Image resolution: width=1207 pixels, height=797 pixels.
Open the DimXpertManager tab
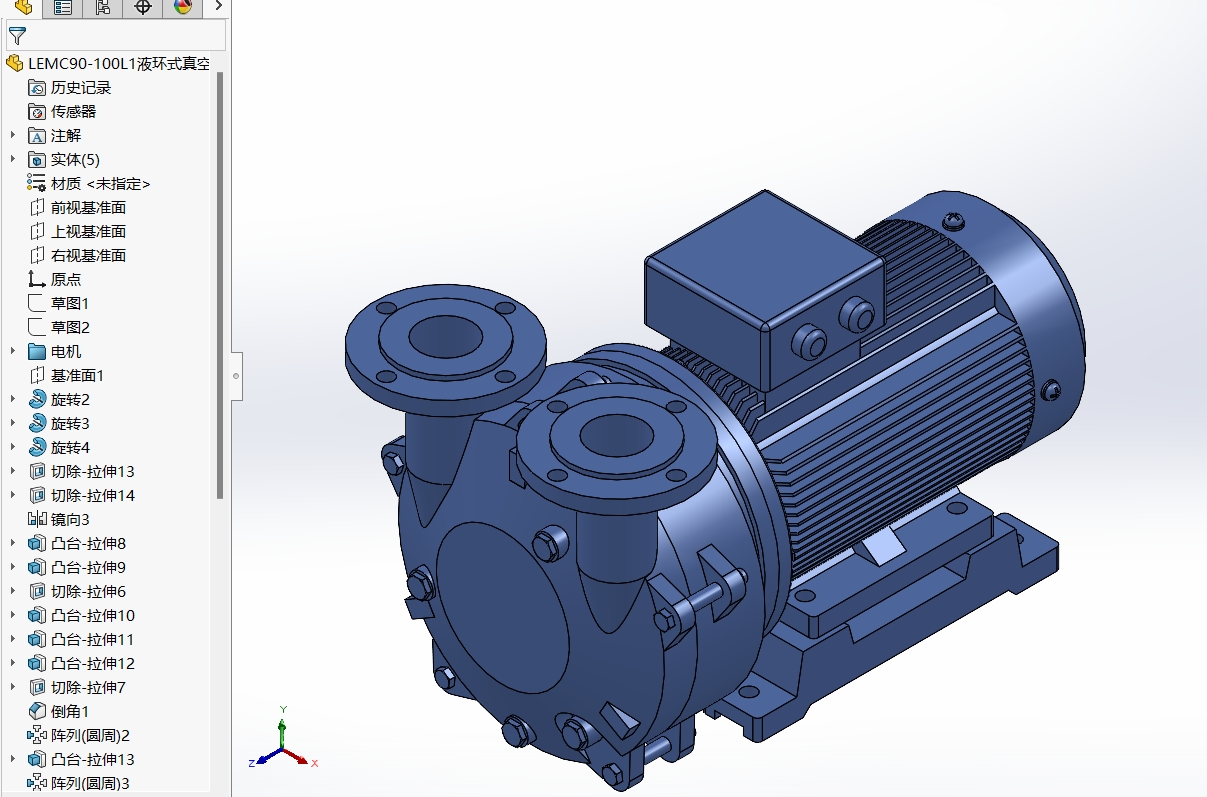(x=143, y=8)
